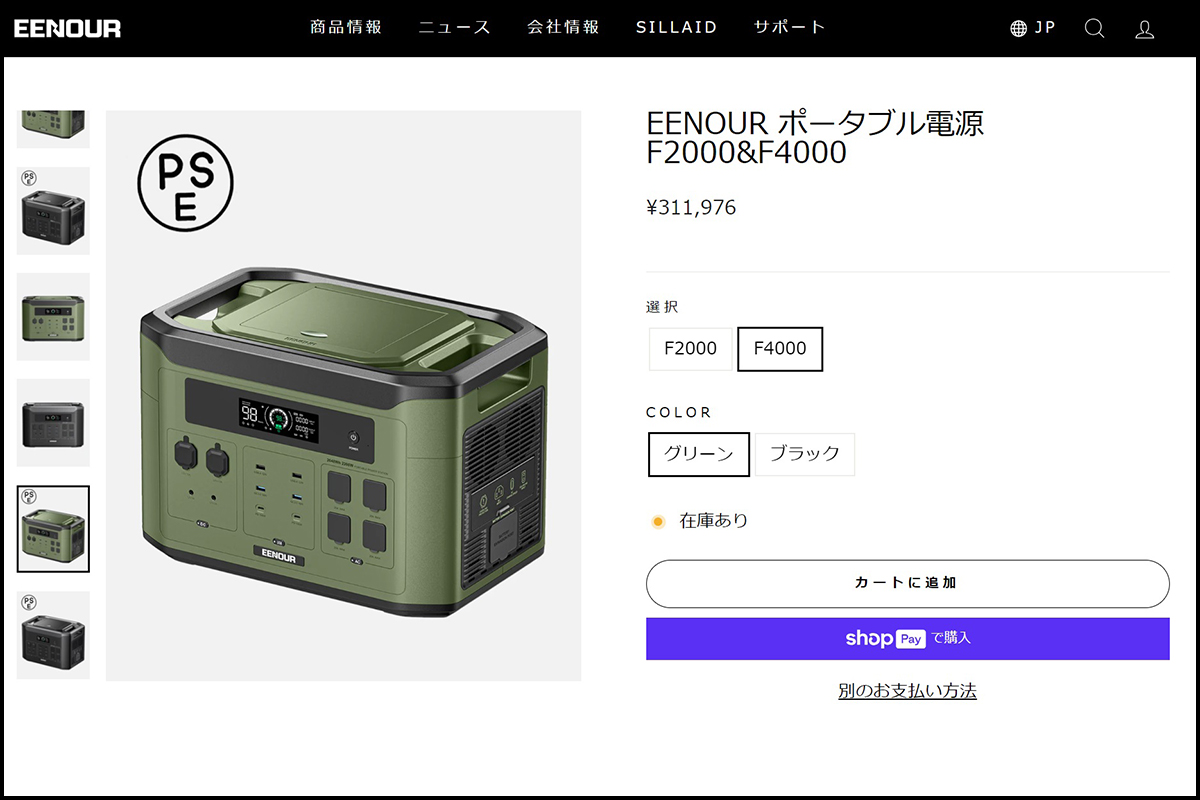Open the SILLAID menu item

coord(677,28)
